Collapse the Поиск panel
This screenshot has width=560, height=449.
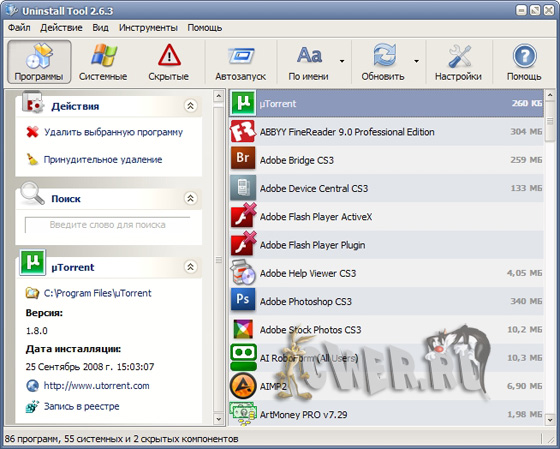coord(190,198)
